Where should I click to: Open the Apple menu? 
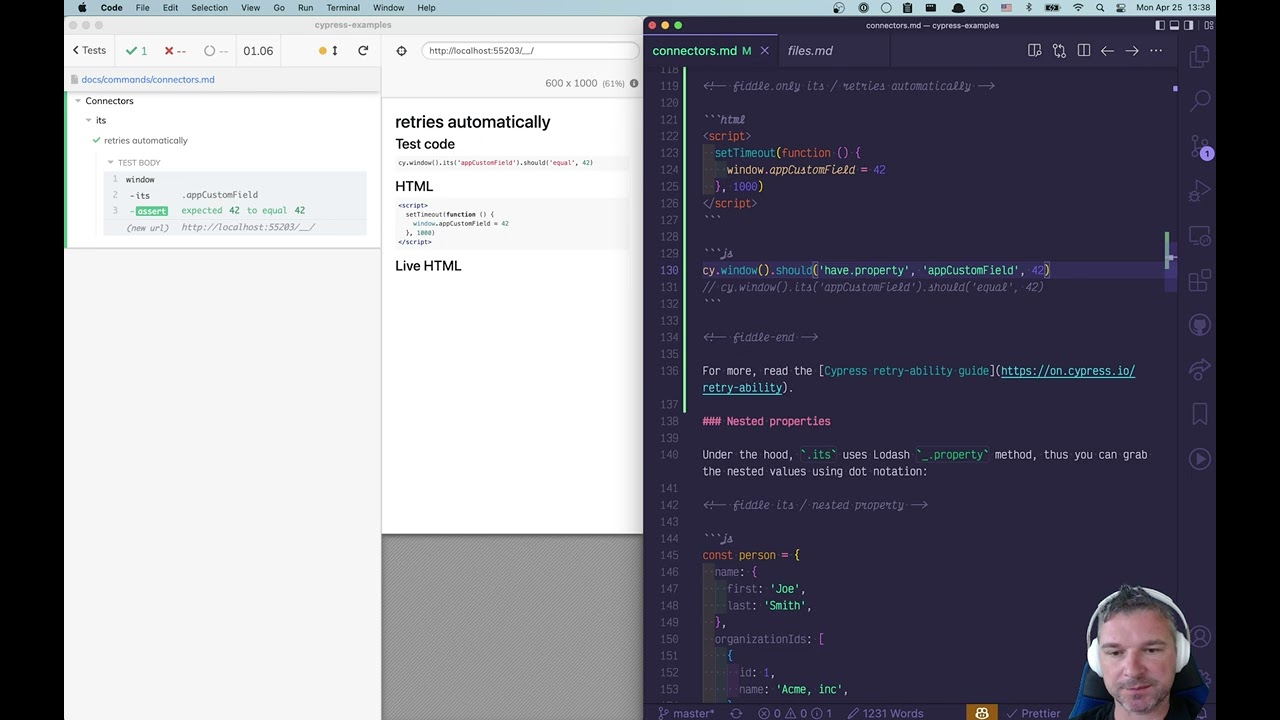tap(82, 8)
